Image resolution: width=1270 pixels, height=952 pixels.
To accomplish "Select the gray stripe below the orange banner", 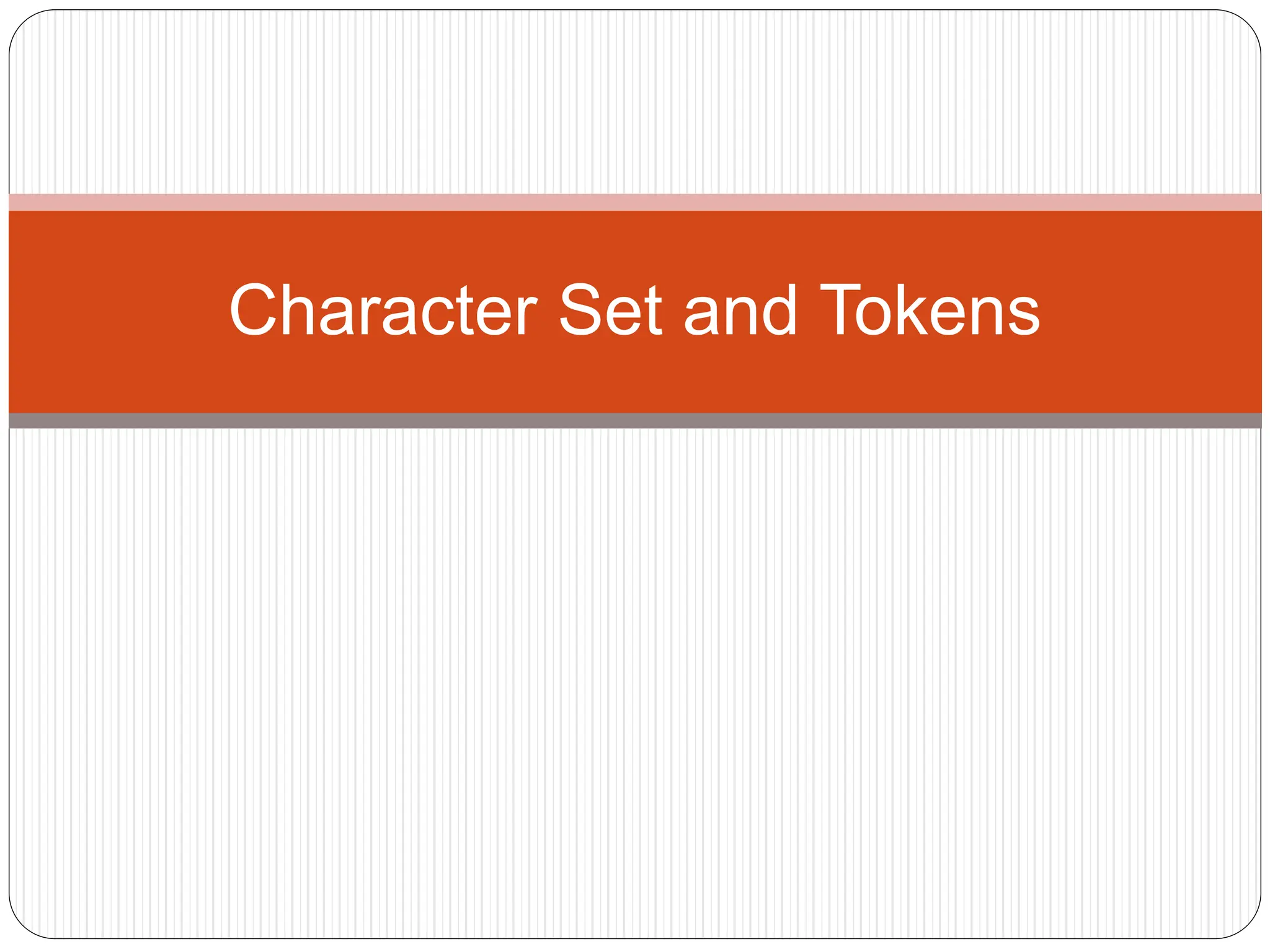I will click(635, 421).
